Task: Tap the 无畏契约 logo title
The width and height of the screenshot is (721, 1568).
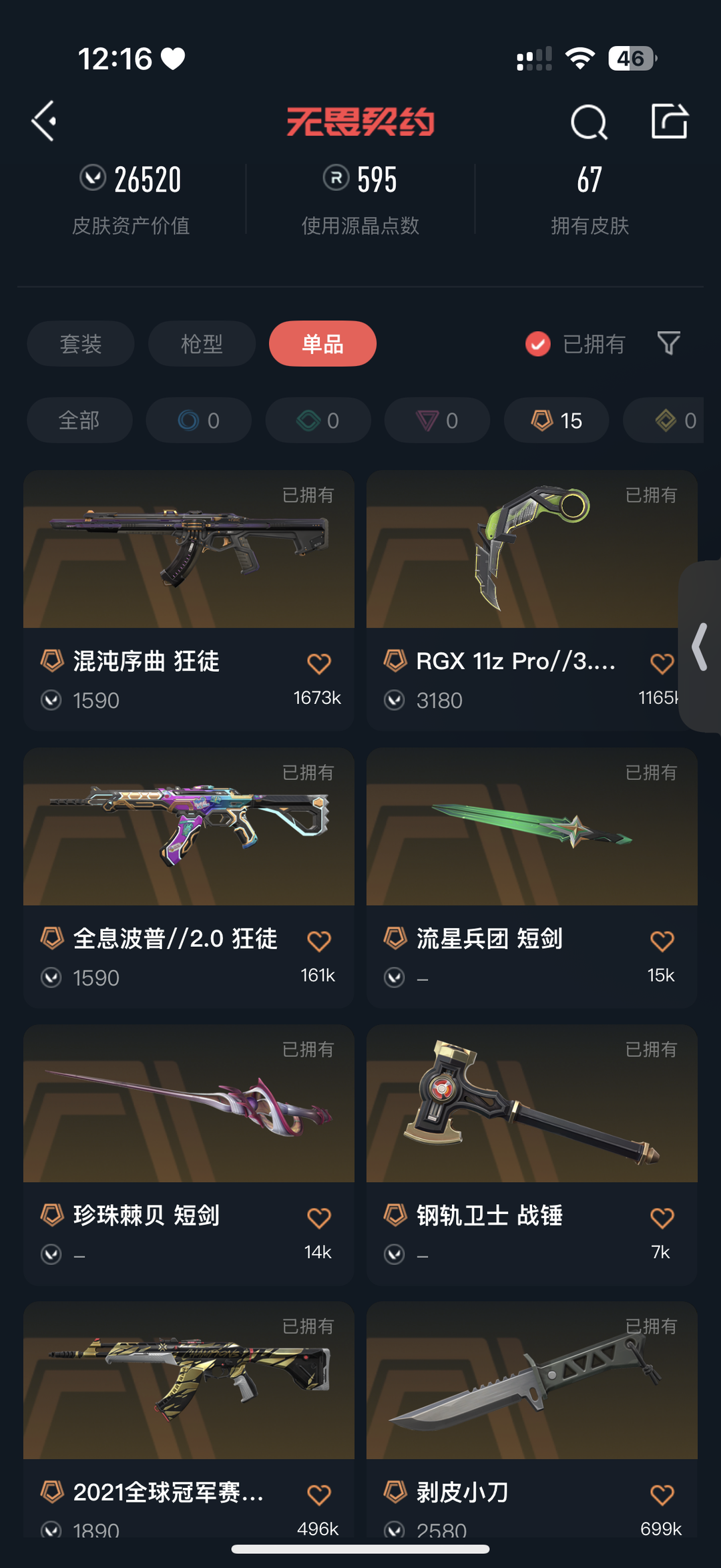Action: [x=360, y=122]
